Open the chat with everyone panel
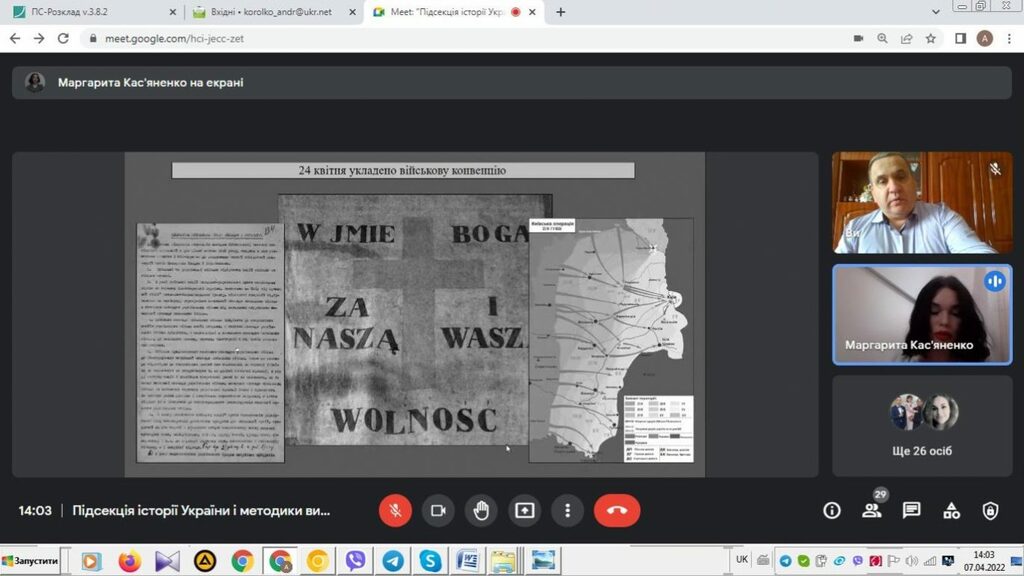 pos(911,510)
